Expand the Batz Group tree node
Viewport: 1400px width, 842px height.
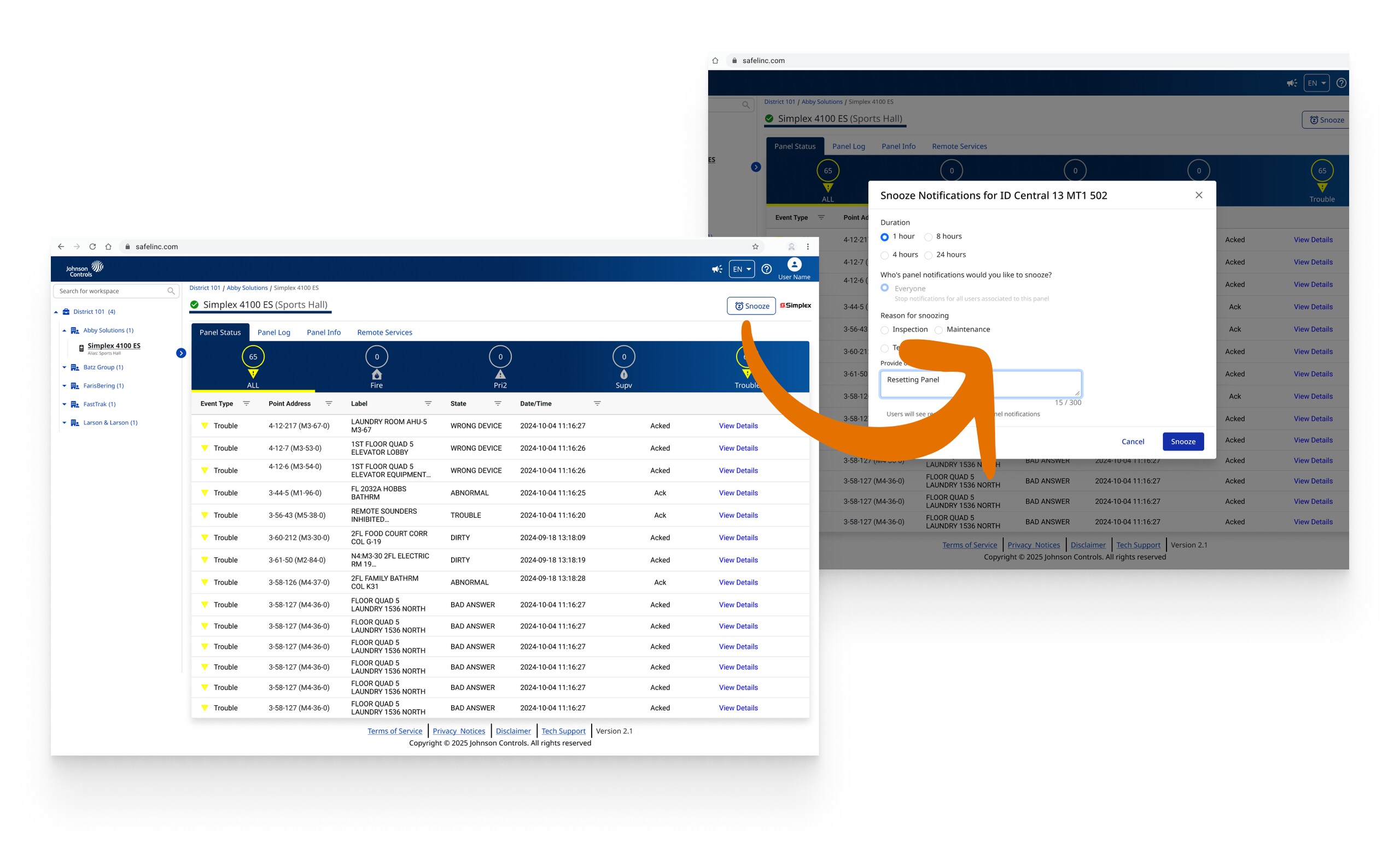(x=64, y=367)
